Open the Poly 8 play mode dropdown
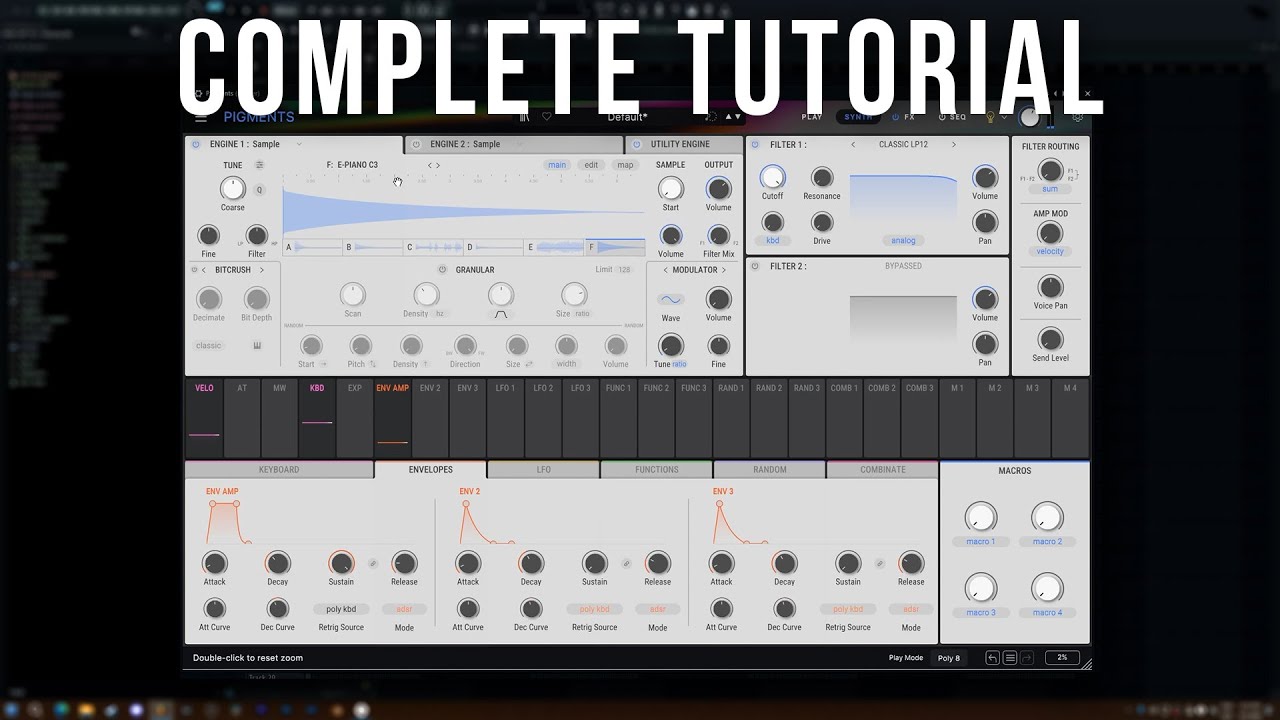The width and height of the screenshot is (1280, 720). (x=949, y=658)
